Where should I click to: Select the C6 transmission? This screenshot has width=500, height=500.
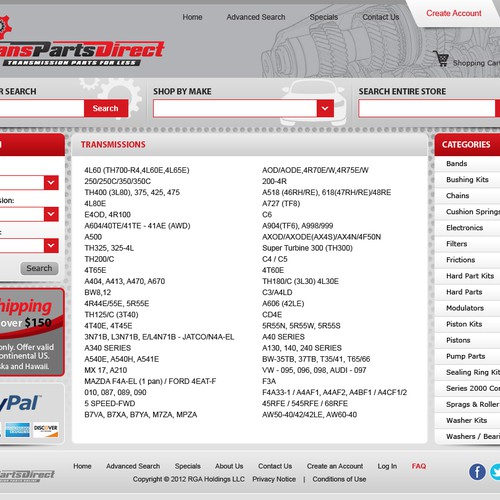(267, 215)
